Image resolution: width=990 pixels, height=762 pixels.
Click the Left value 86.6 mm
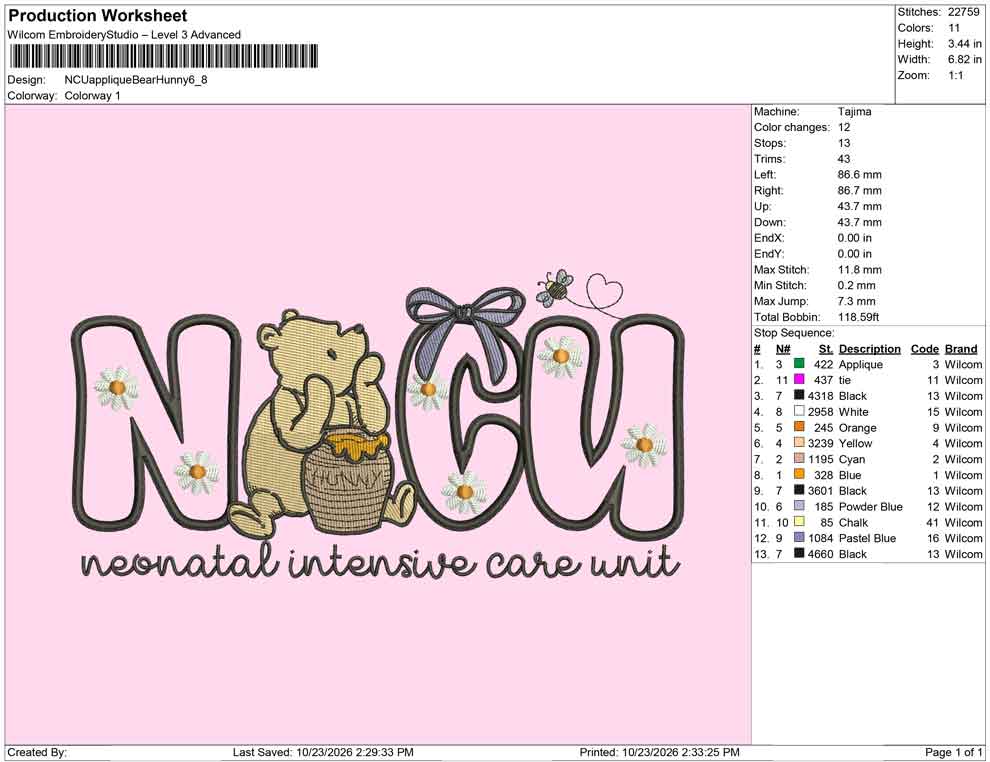pos(859,175)
